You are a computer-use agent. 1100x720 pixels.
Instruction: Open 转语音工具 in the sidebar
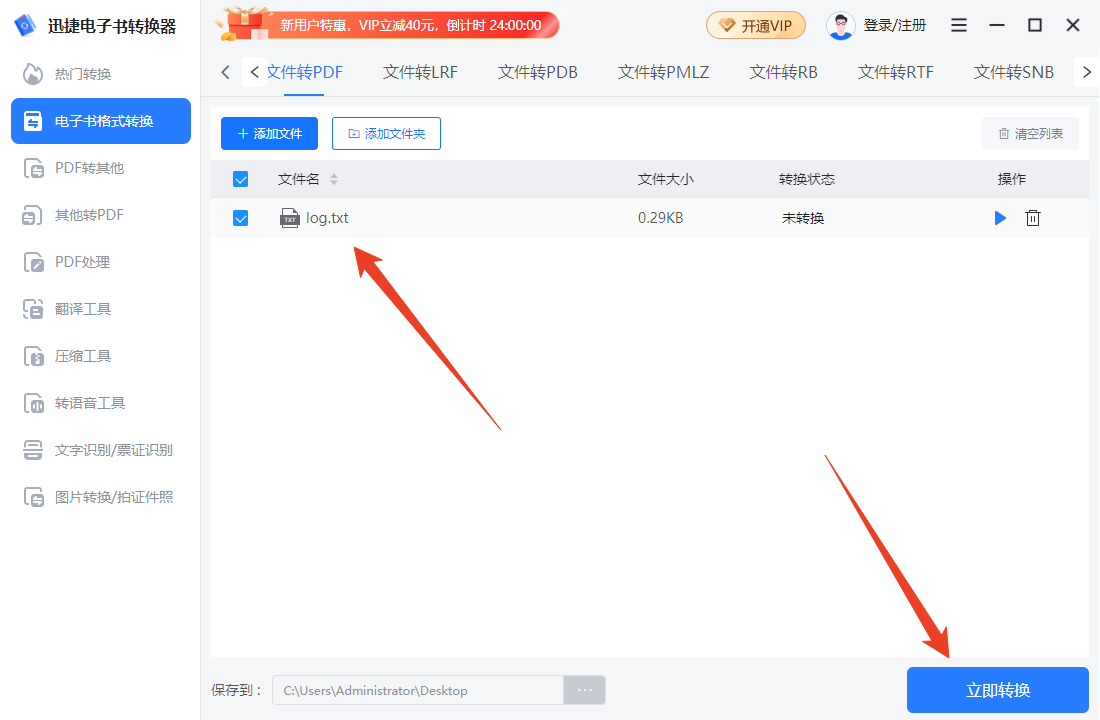(74, 403)
